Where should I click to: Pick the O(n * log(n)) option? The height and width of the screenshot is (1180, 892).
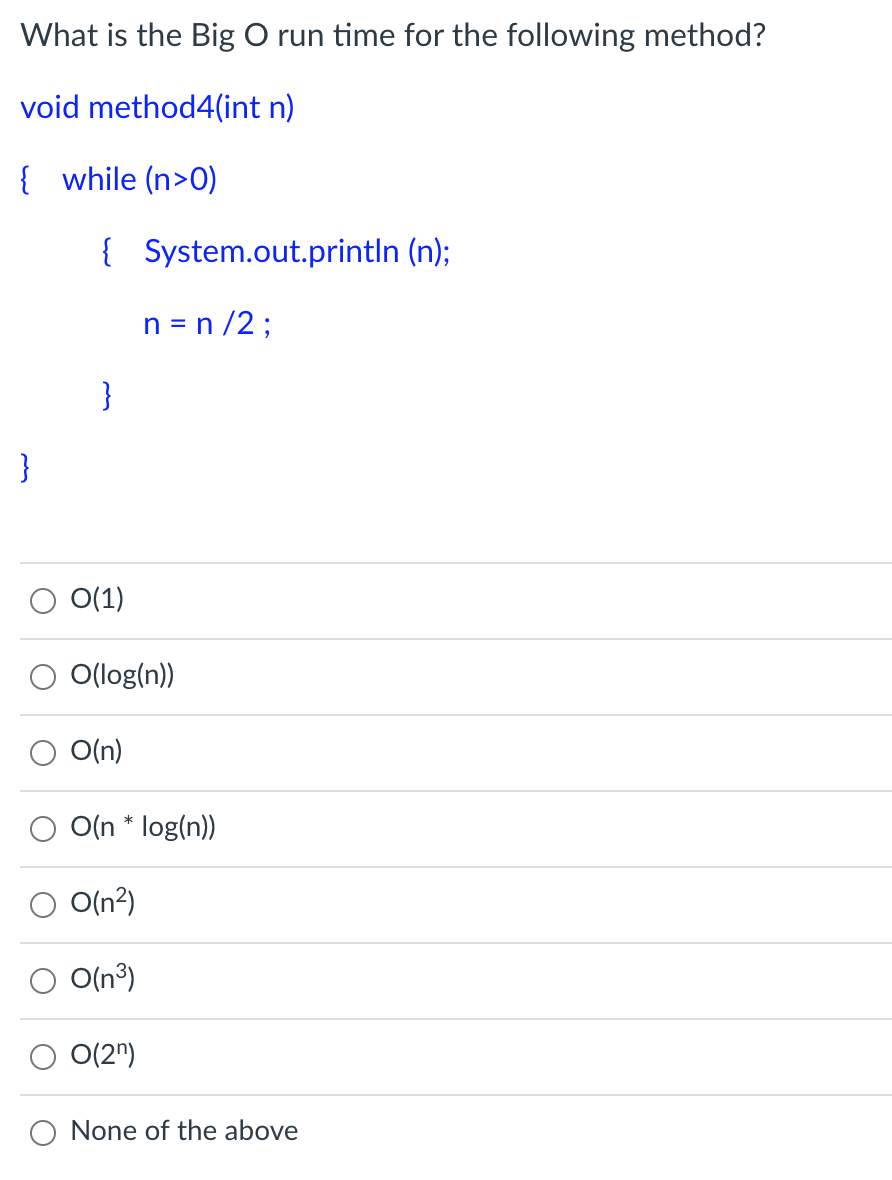point(43,828)
